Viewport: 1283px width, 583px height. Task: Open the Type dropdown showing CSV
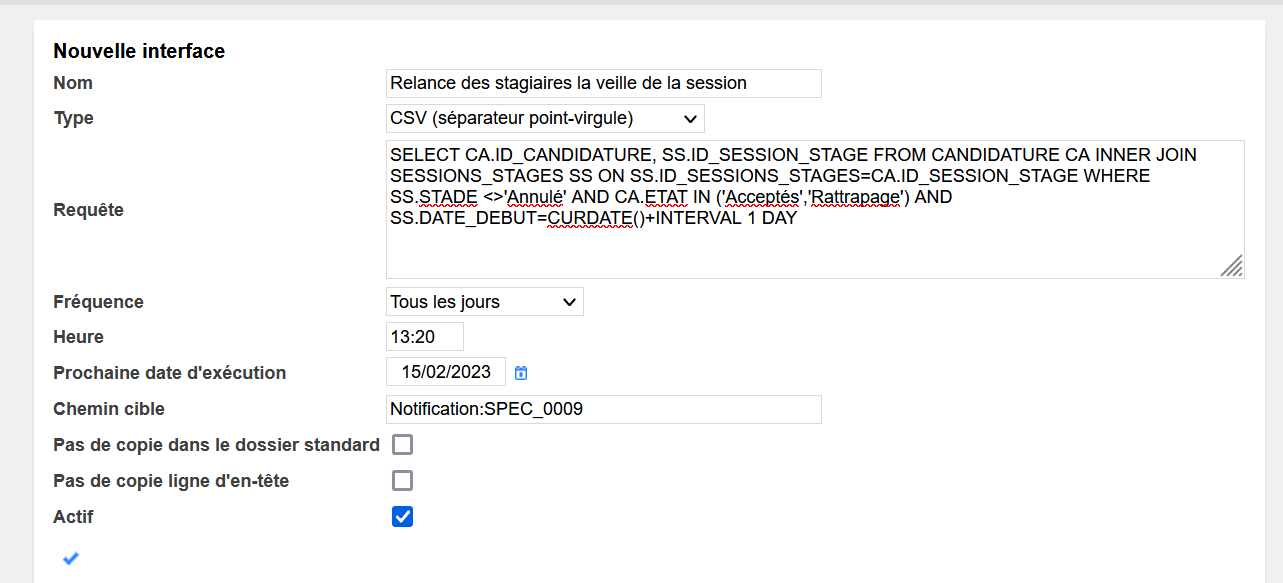(x=545, y=119)
